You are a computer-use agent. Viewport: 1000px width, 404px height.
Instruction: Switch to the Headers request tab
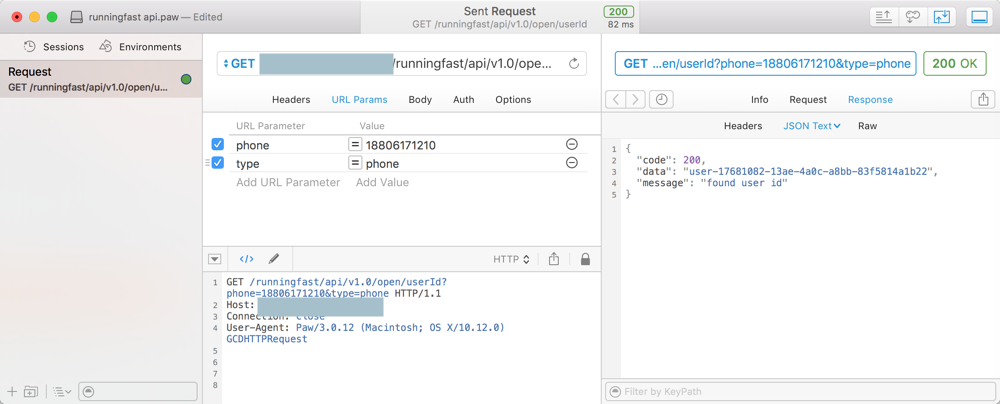coord(291,100)
